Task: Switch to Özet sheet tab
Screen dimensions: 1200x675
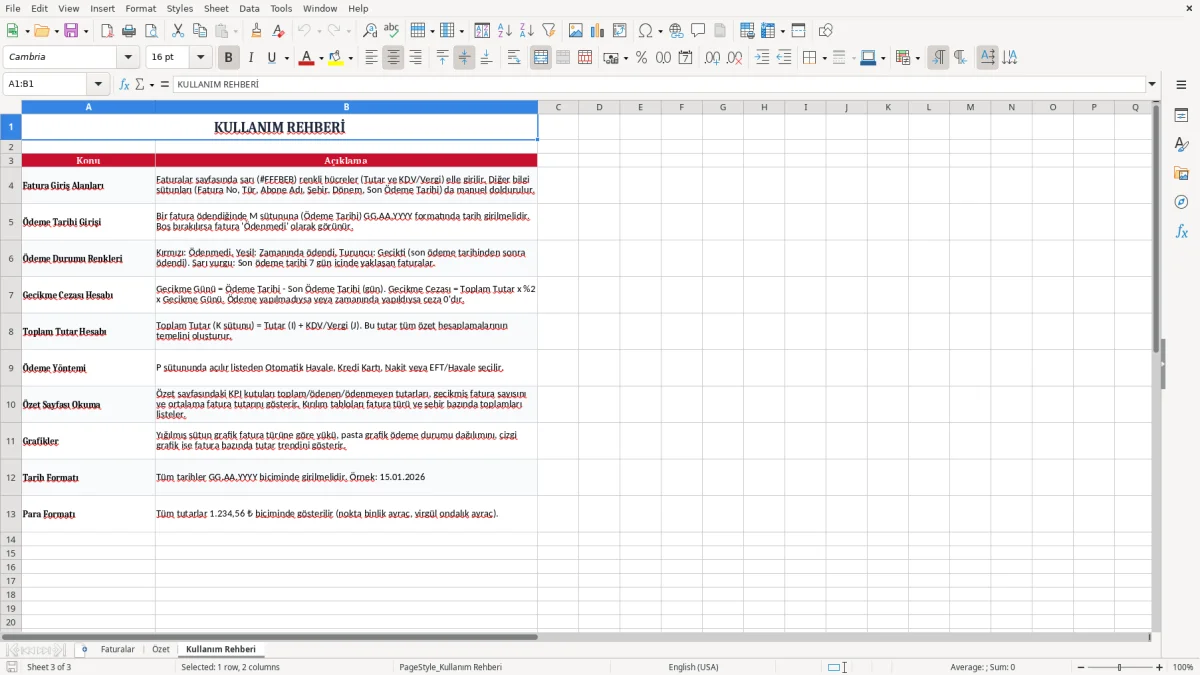Action: 160,650
